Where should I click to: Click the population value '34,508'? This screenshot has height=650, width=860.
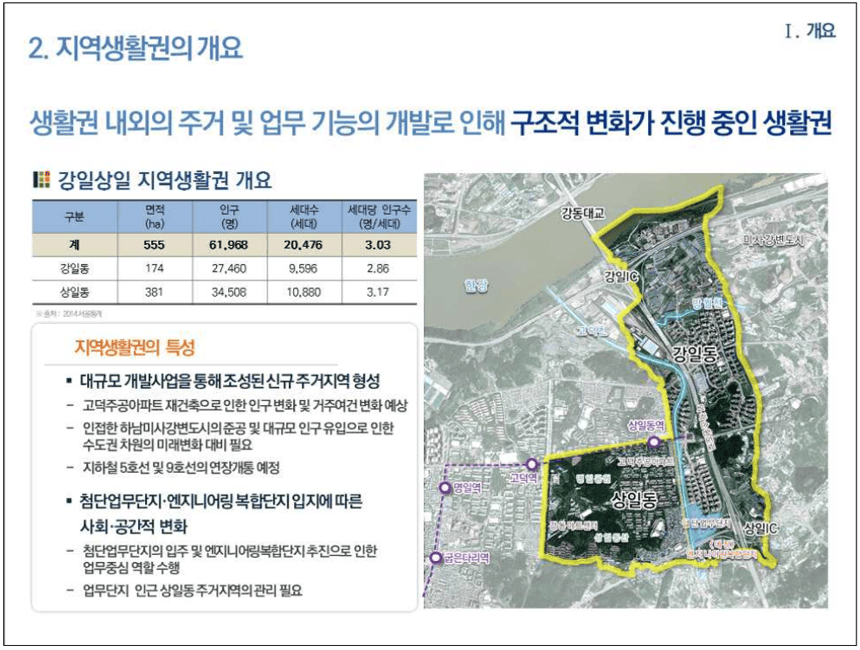[x=229, y=292]
